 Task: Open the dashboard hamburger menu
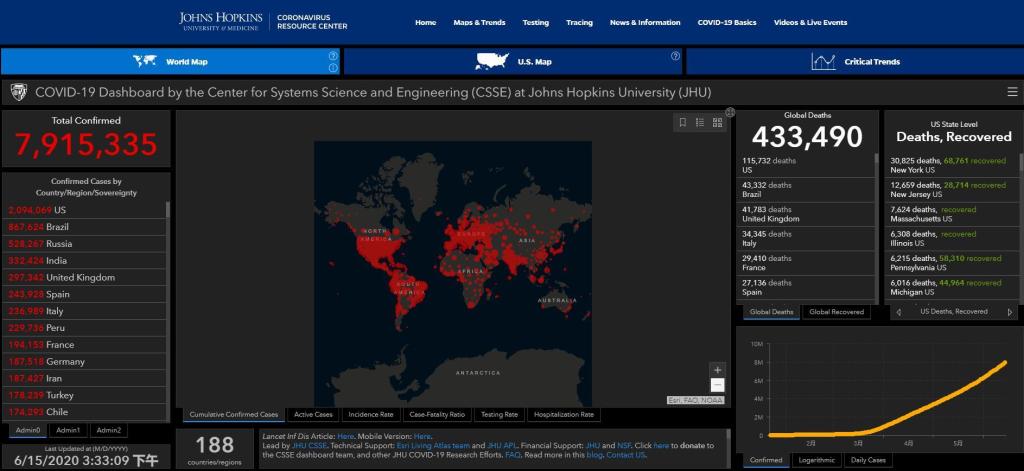click(x=1012, y=92)
